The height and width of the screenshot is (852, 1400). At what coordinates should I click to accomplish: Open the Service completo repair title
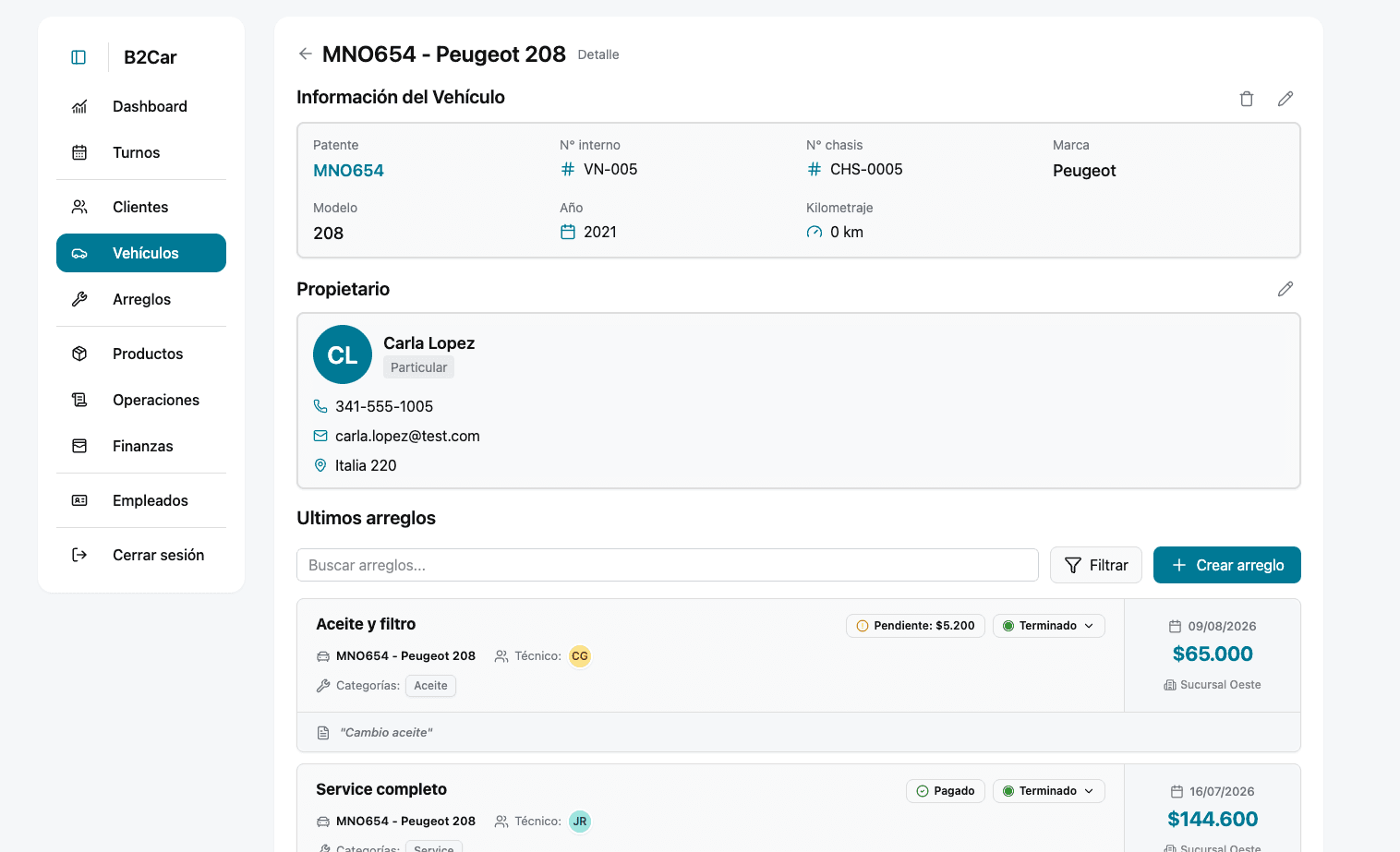381,789
